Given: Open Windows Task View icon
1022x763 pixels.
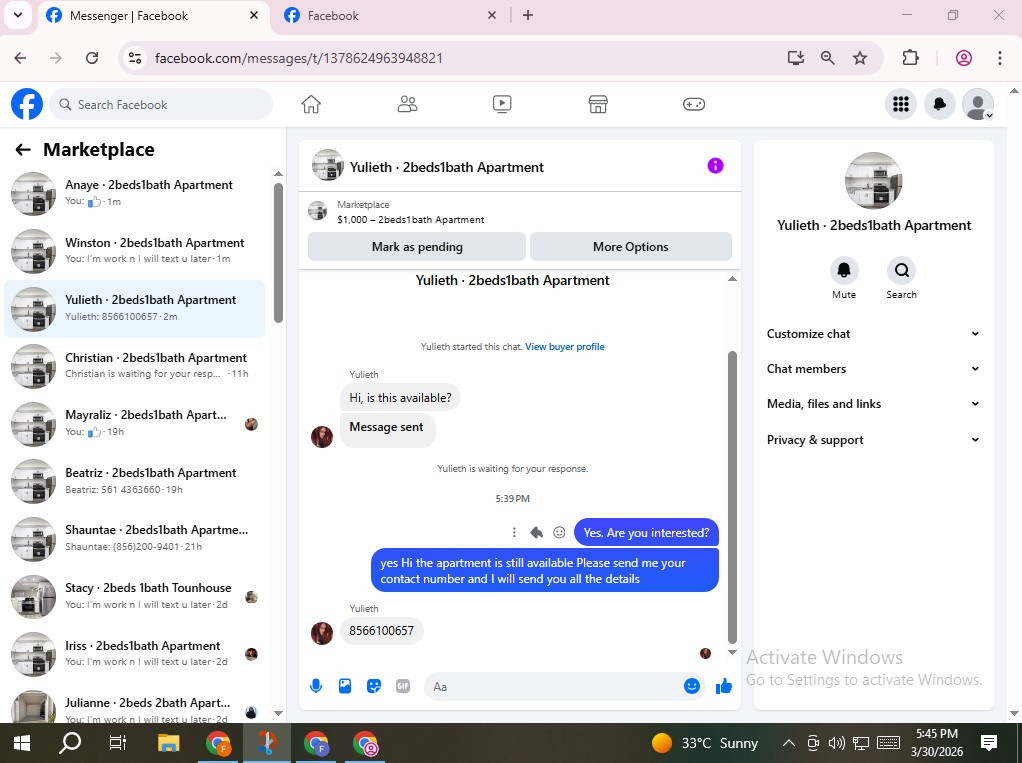Looking at the screenshot, I should (118, 743).
